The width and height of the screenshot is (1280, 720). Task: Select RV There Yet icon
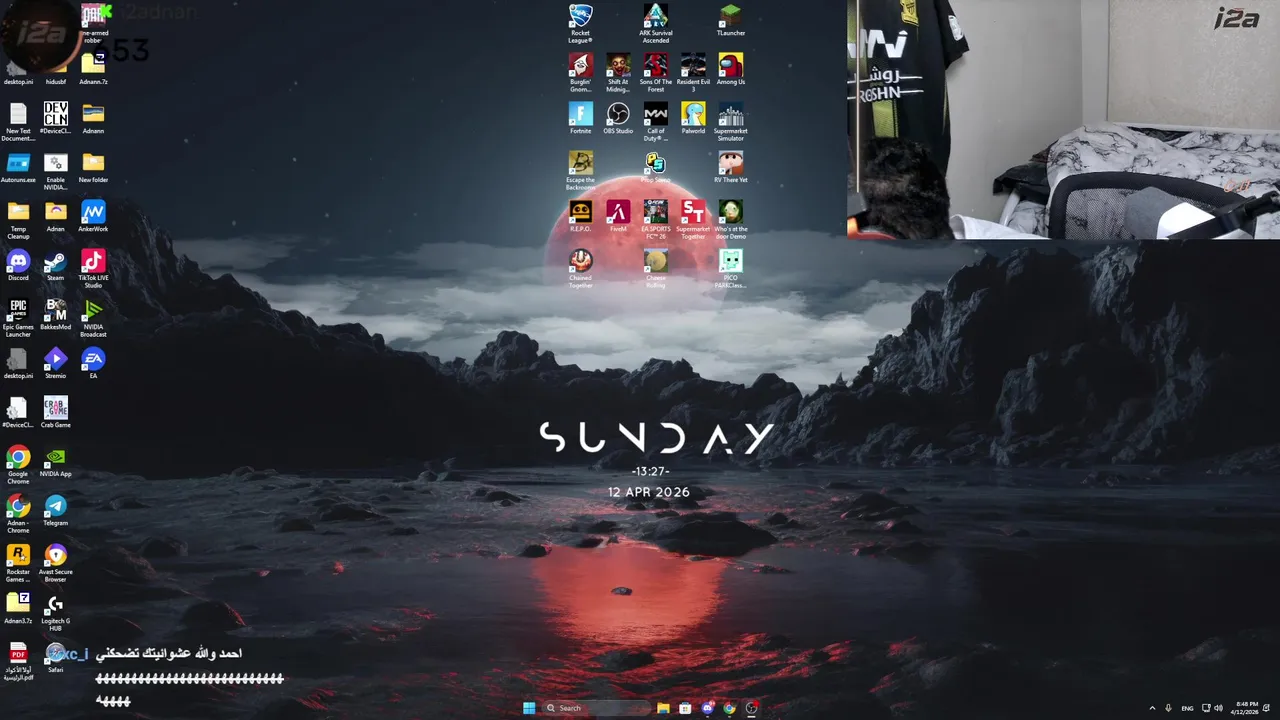tap(730, 167)
